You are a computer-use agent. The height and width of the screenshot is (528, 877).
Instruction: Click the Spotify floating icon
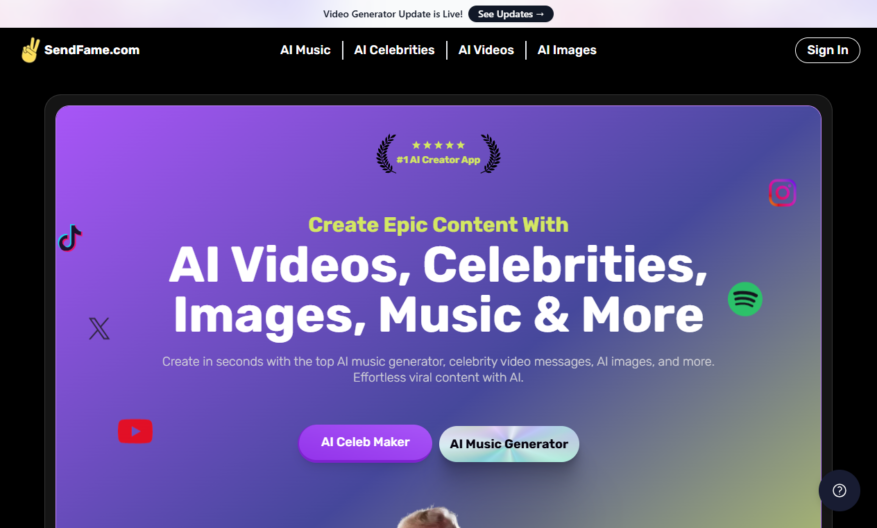point(745,299)
